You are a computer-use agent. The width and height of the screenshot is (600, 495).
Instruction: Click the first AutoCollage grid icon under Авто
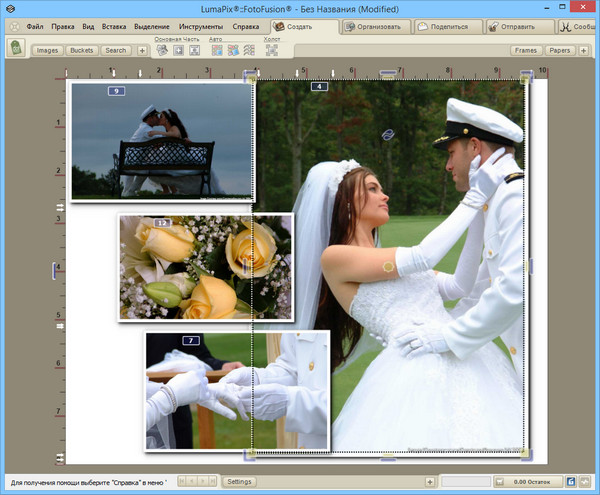click(217, 50)
